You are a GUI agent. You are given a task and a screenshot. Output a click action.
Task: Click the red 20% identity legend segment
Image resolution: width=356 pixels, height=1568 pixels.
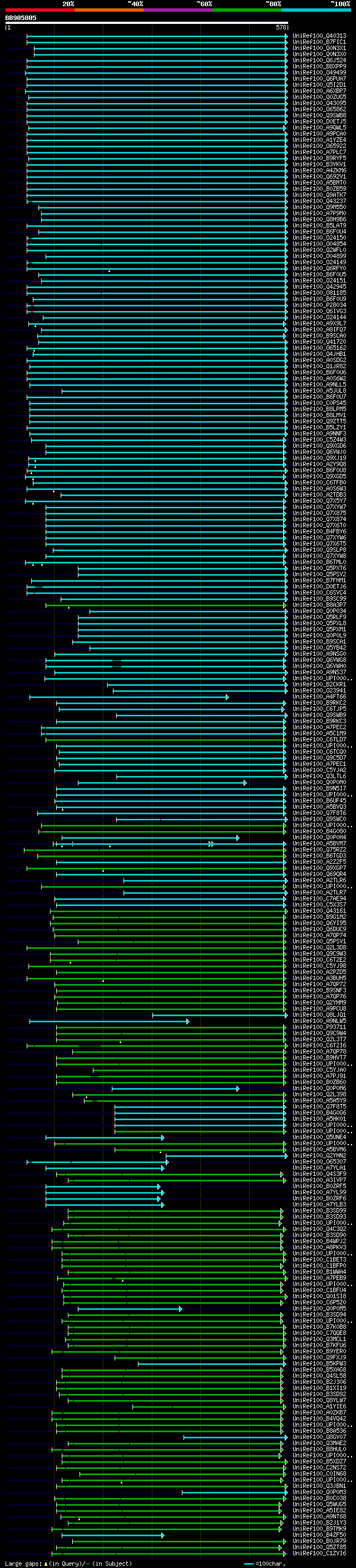tap(39, 10)
